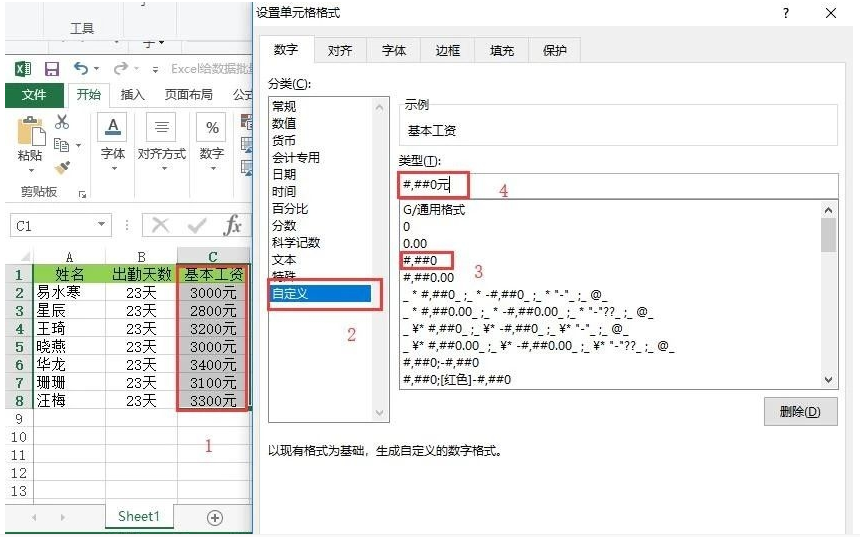The image size is (860, 537).
Task: Open the Clipboard pane launcher
Action: point(82,194)
